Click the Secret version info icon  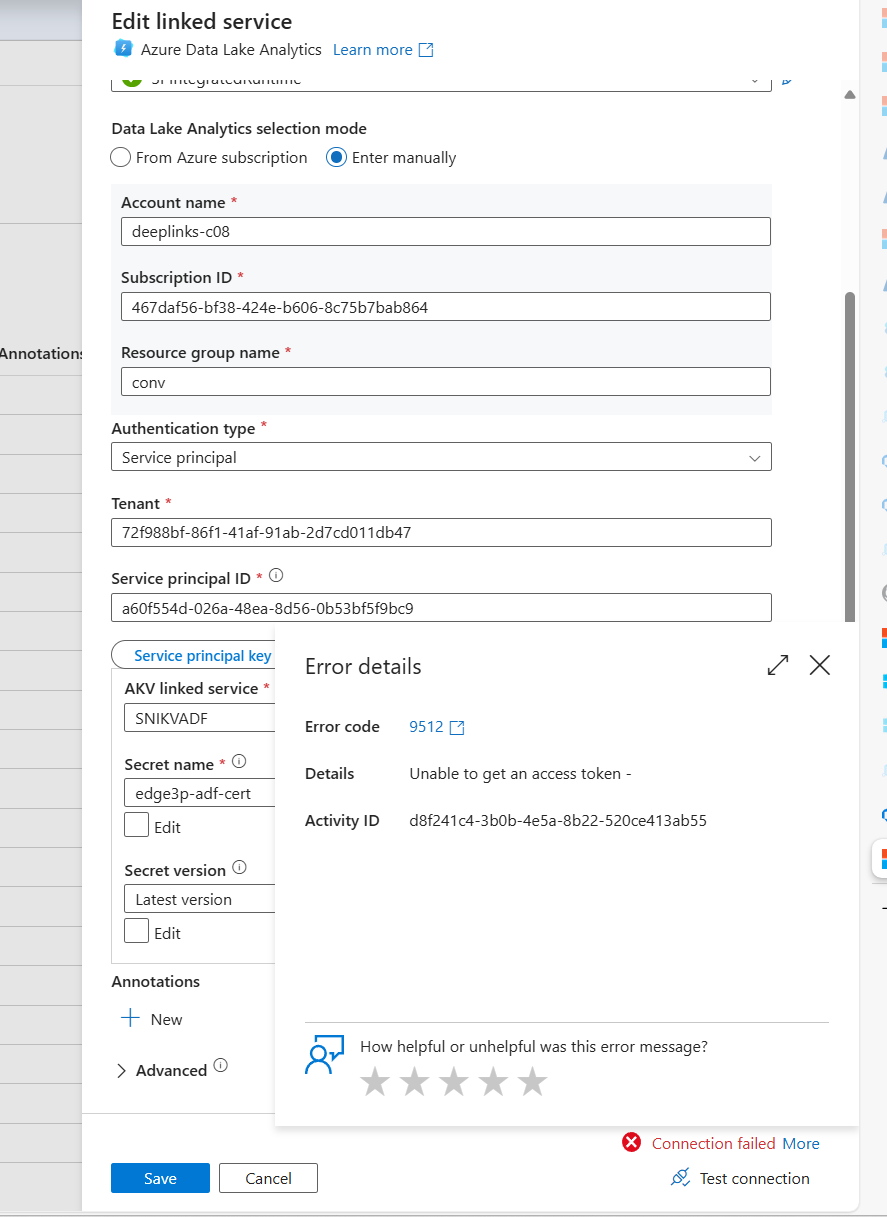click(x=239, y=868)
